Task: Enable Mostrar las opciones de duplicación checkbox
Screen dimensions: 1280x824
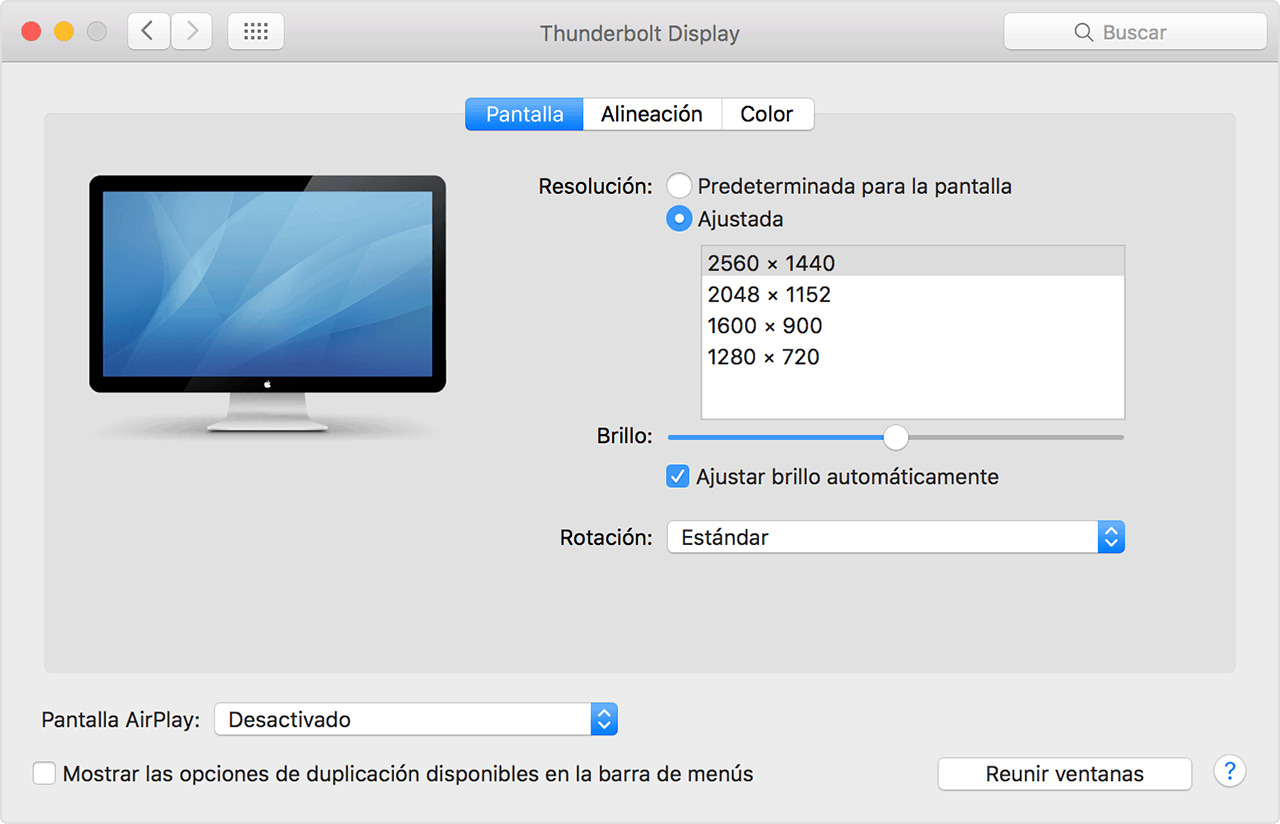Action: pyautogui.click(x=44, y=774)
